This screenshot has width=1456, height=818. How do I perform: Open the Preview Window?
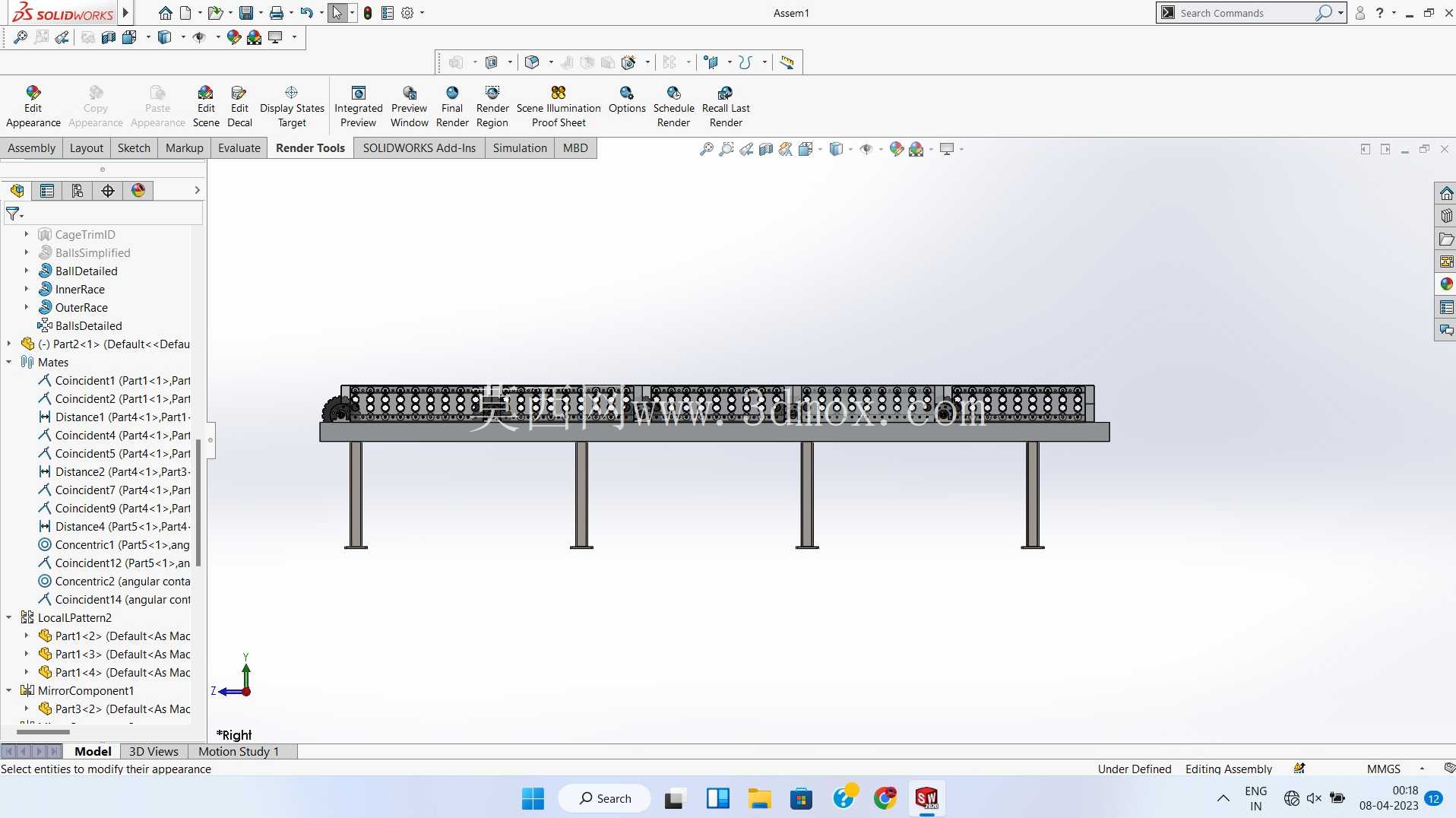point(410,106)
